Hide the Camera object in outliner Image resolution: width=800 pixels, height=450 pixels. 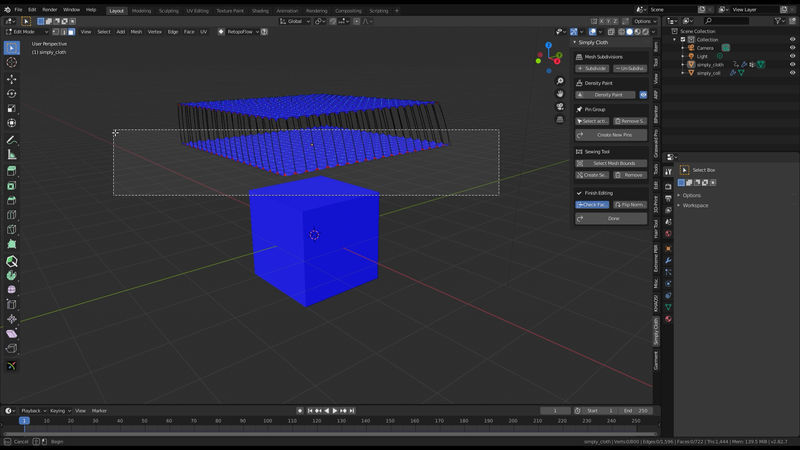click(792, 48)
